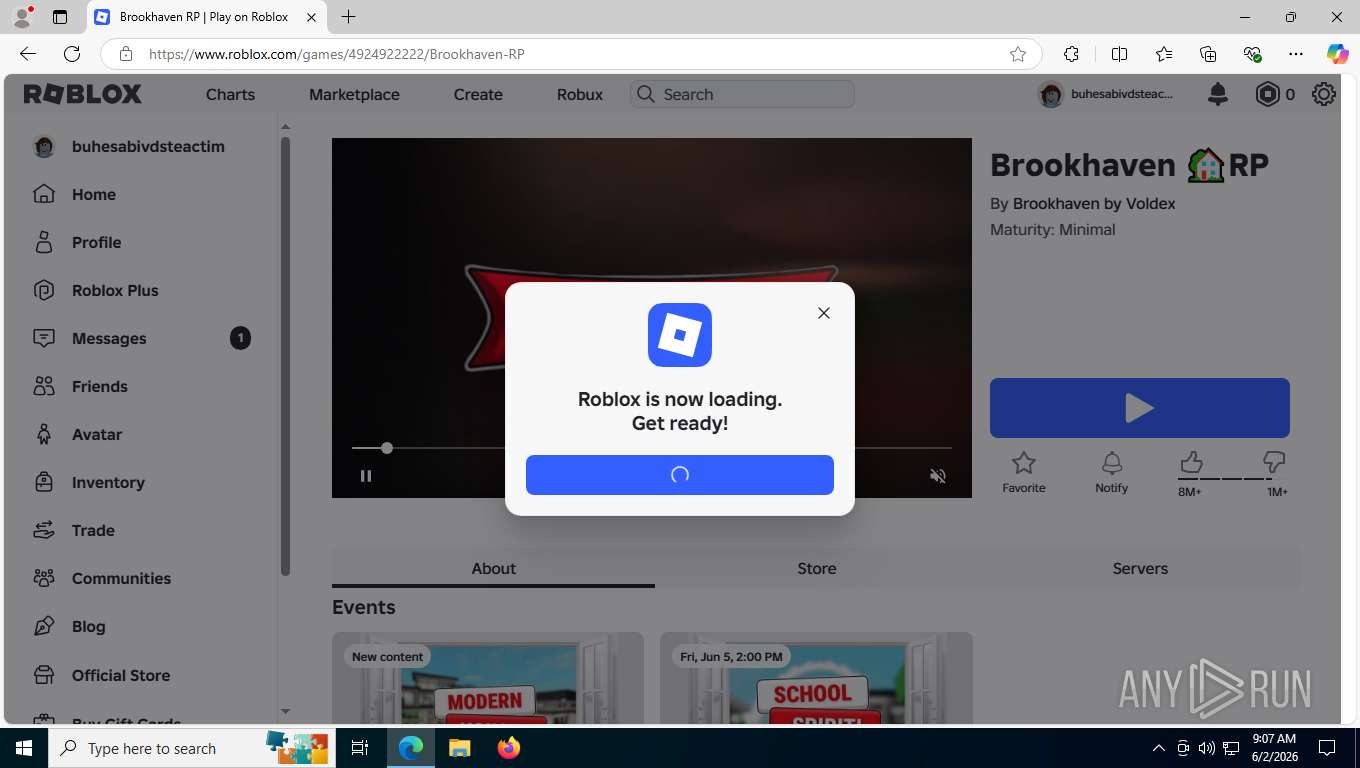This screenshot has width=1360, height=768.
Task: Open Marketplace in the top navigation
Action: pyautogui.click(x=354, y=94)
